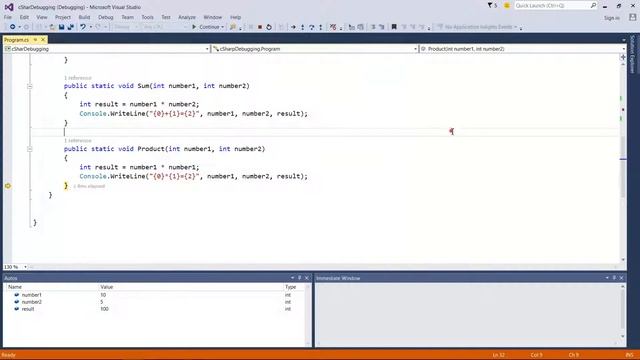Image resolution: width=640 pixels, height=360 pixels.
Task: Click the Visual Studio logo icon
Action: click(x=9, y=7)
